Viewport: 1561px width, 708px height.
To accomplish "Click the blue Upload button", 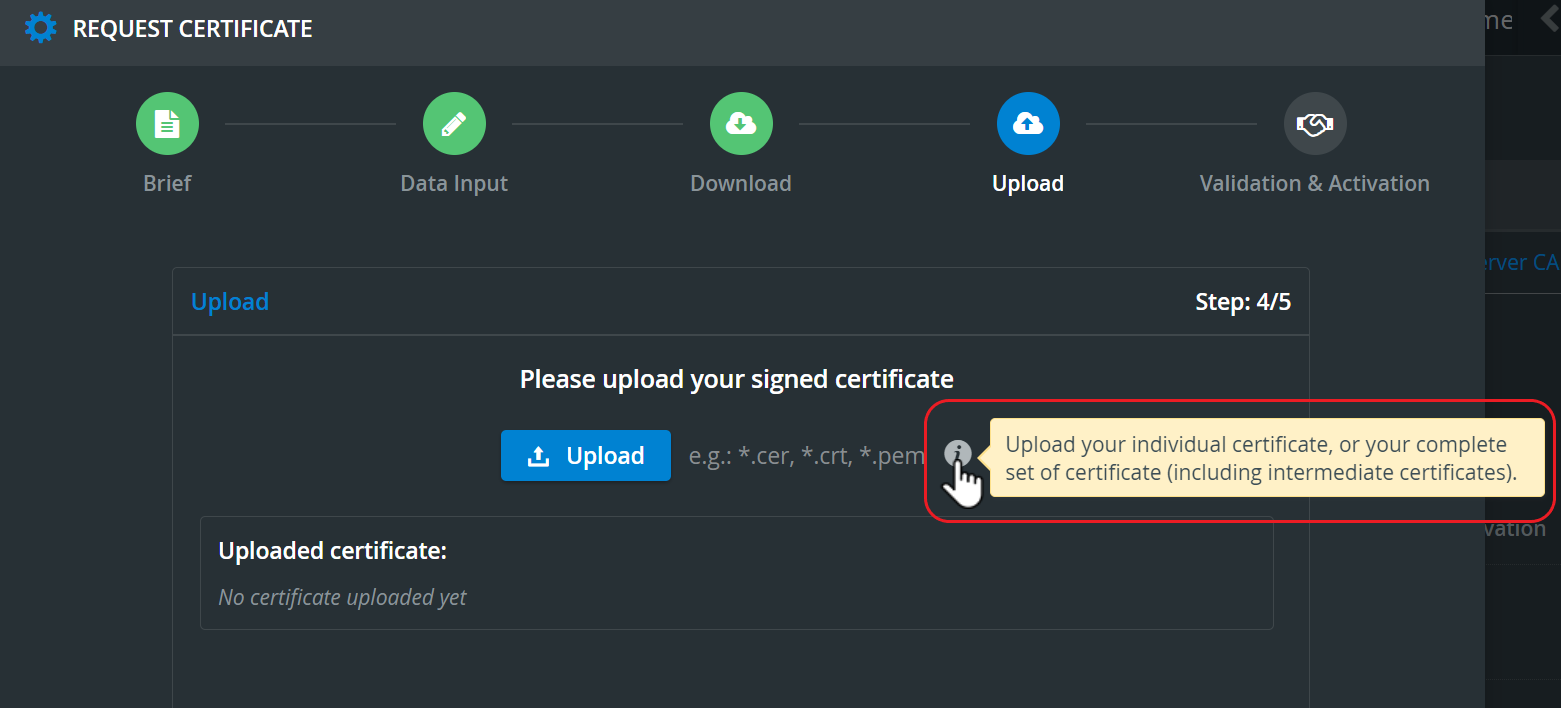I will (586, 456).
